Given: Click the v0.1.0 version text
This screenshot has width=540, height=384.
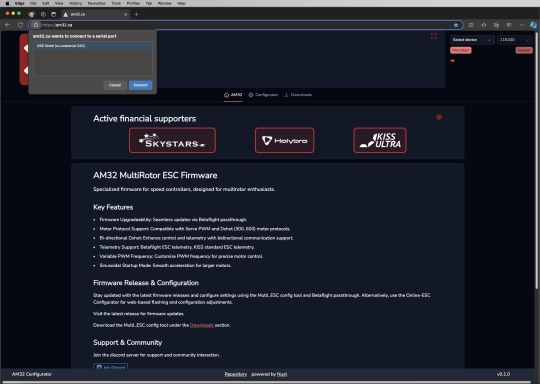Looking at the screenshot, I should pyautogui.click(x=503, y=374).
